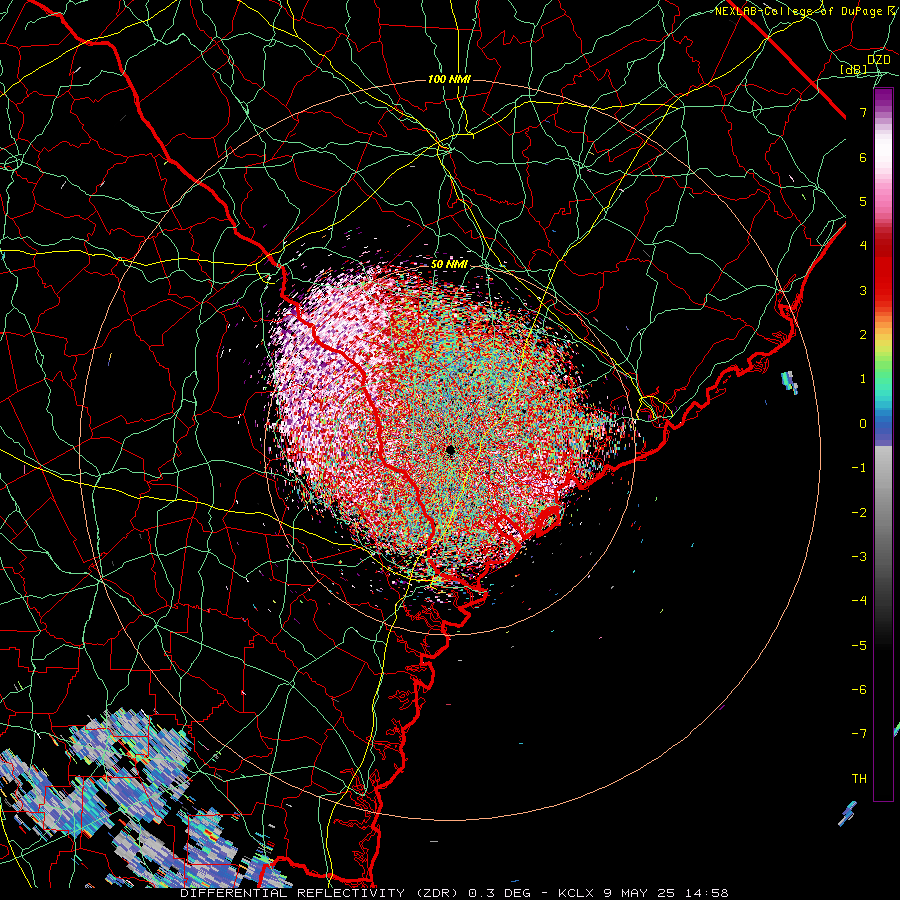Click the 5 value on color scale
900x900 pixels.
[863, 201]
